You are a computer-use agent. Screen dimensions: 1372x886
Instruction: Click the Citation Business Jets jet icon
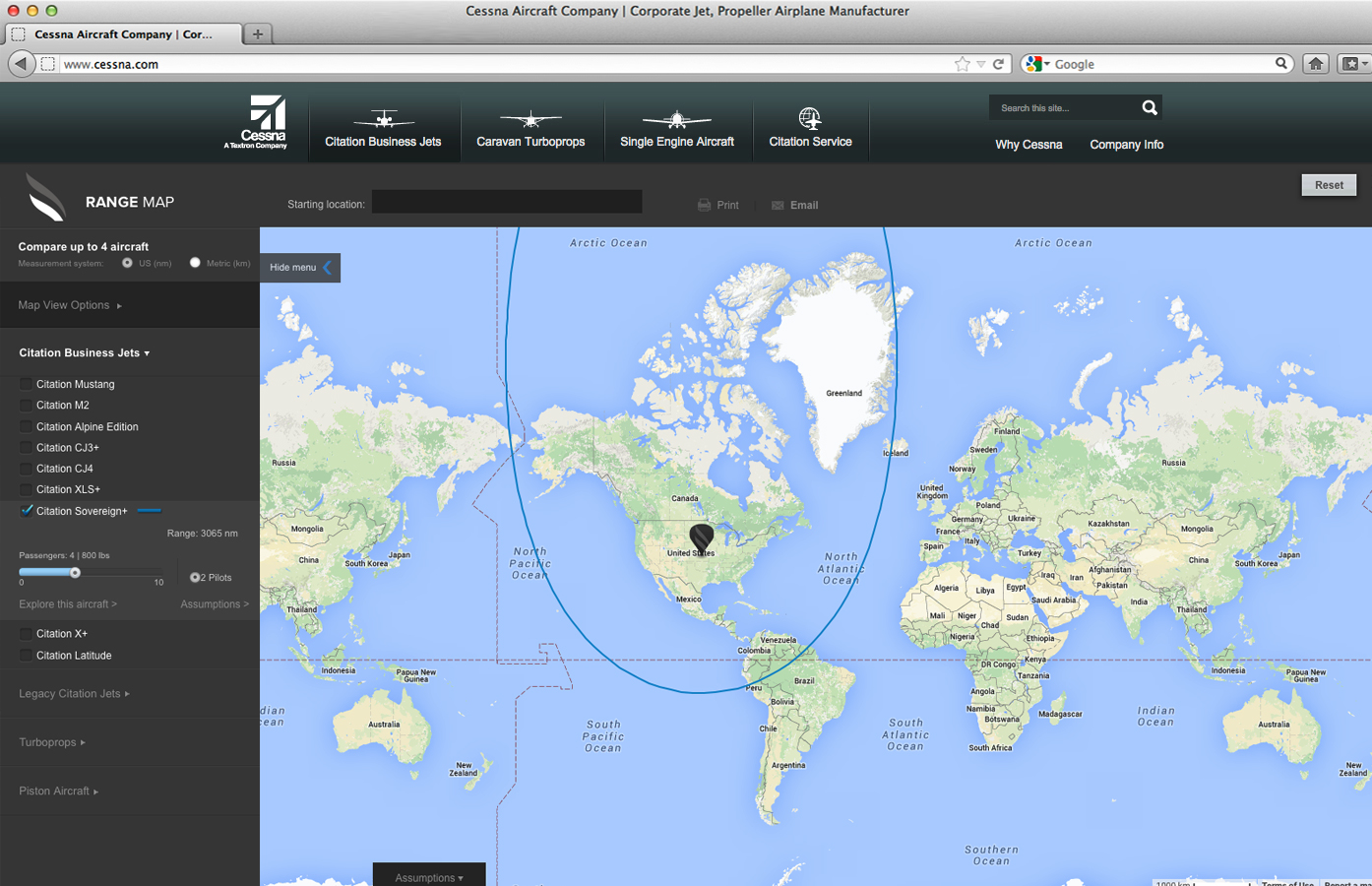[x=384, y=119]
